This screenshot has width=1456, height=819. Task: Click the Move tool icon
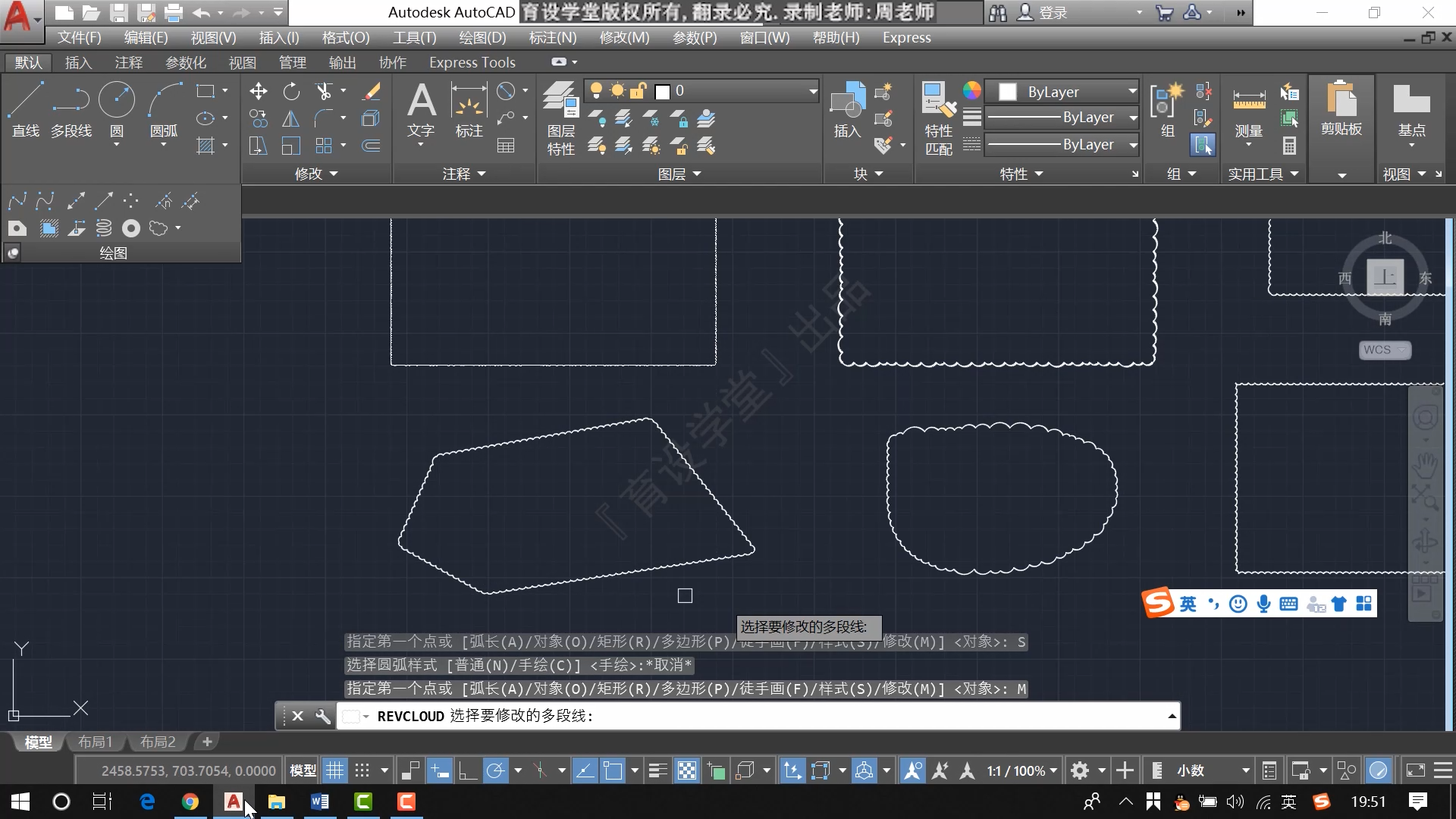259,92
